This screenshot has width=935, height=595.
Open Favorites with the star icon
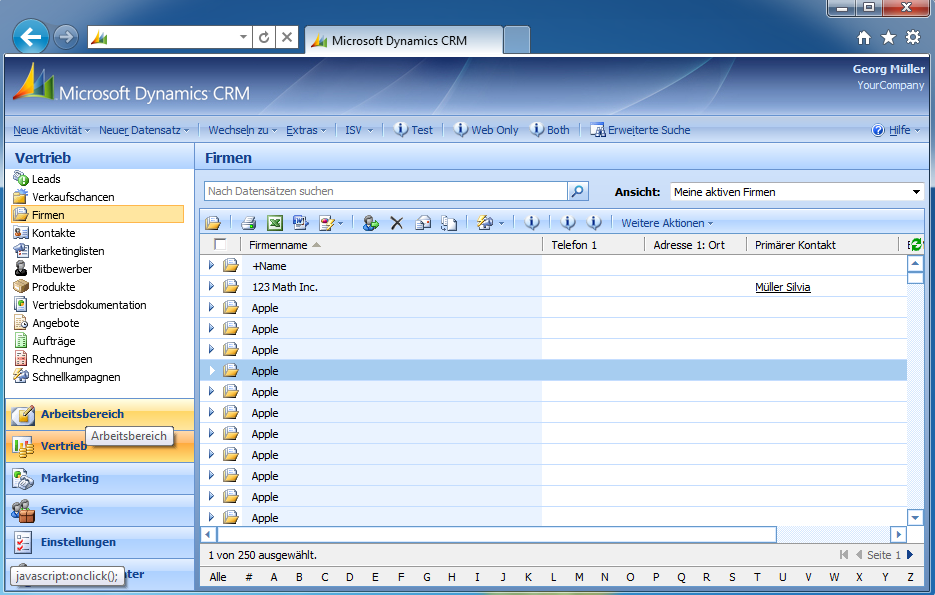pyautogui.click(x=888, y=38)
